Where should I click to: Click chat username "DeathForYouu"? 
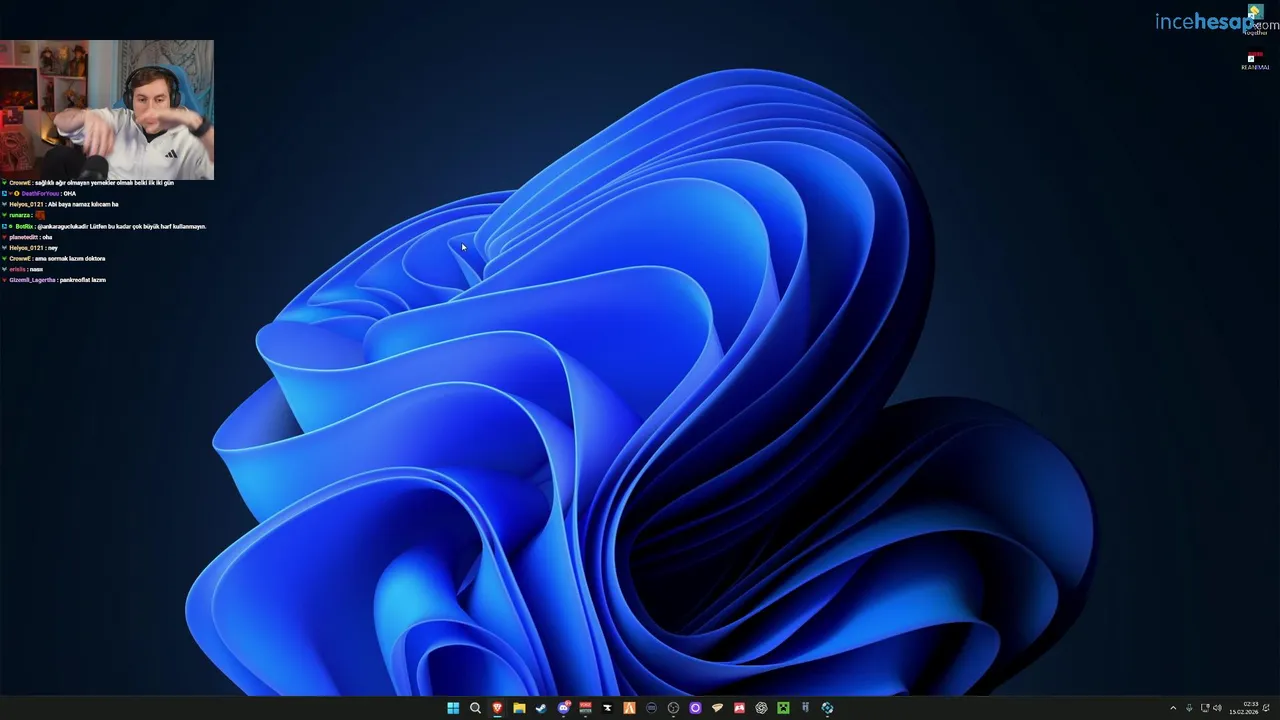pos(40,193)
